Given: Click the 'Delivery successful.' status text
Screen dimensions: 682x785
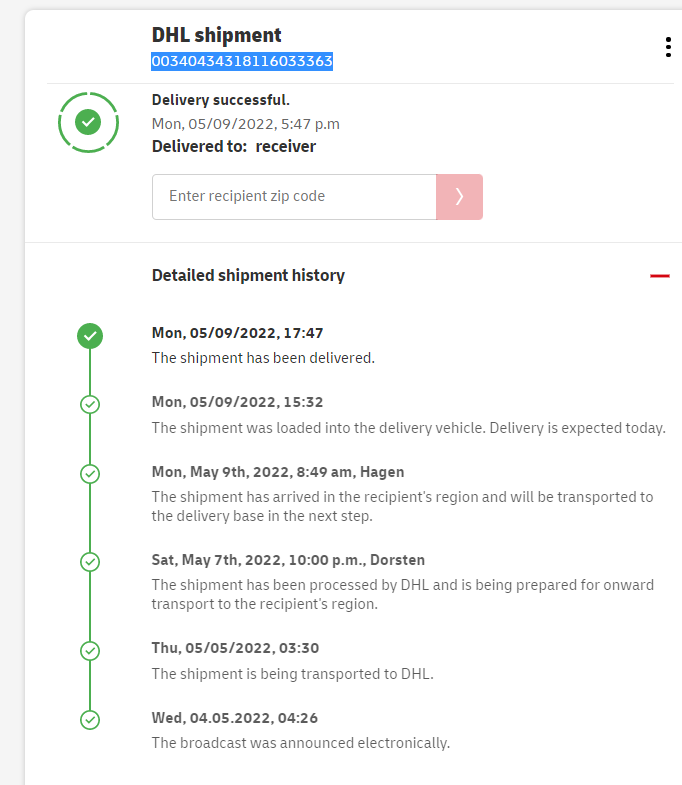Looking at the screenshot, I should click(220, 100).
